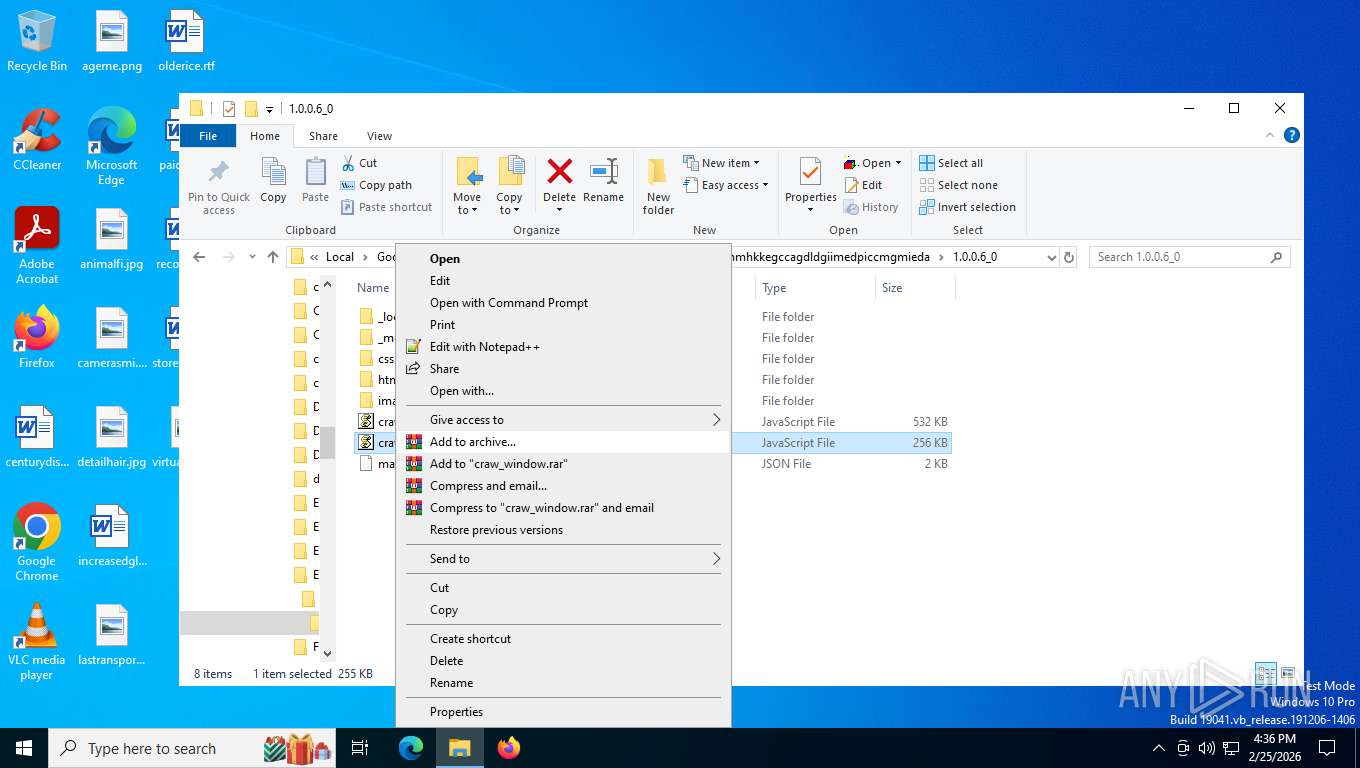The width and height of the screenshot is (1360, 768).
Task: Click Invert selection in ribbon
Action: [x=967, y=207]
